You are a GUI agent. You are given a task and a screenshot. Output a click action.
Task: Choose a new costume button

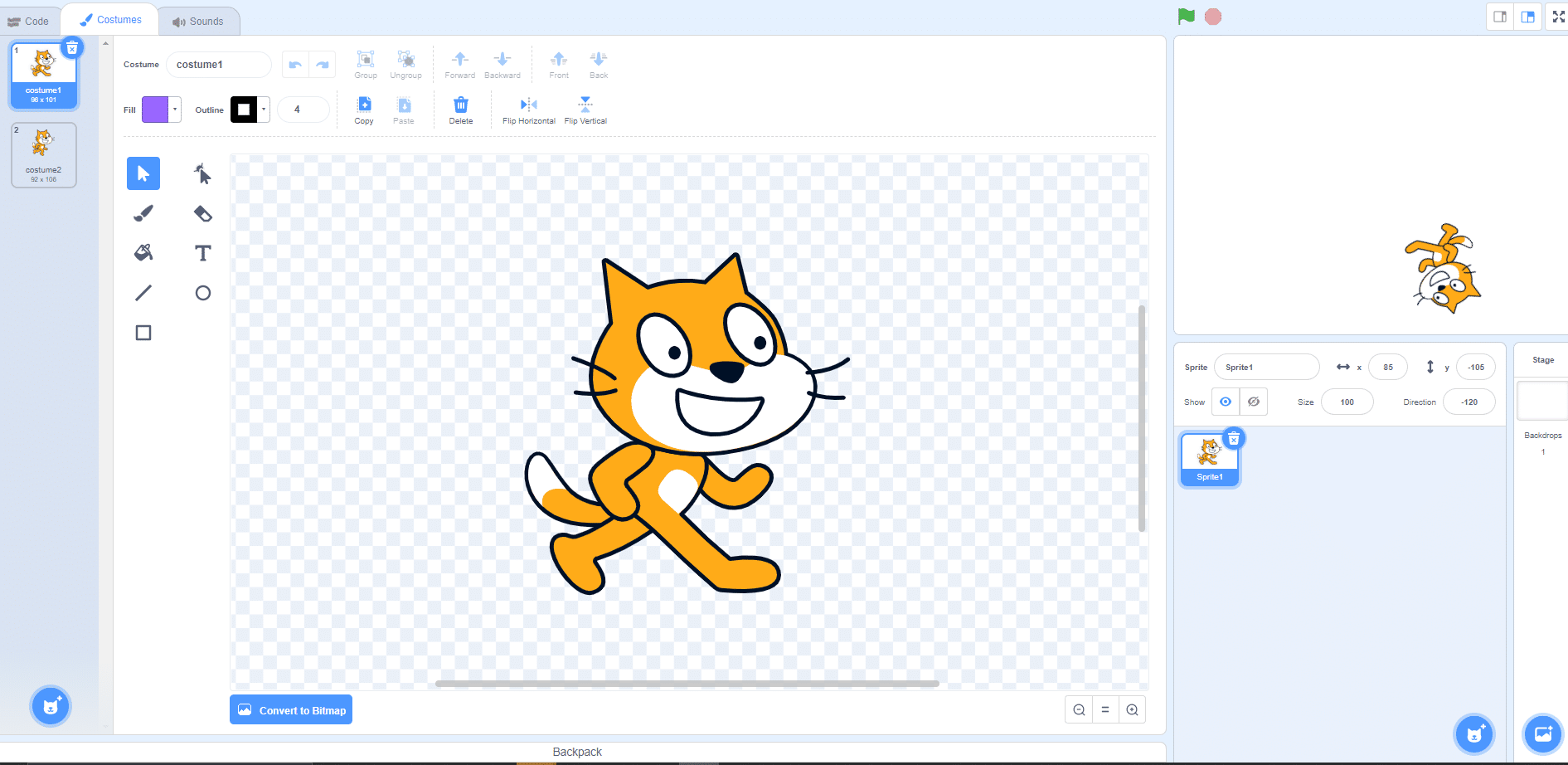tap(51, 706)
